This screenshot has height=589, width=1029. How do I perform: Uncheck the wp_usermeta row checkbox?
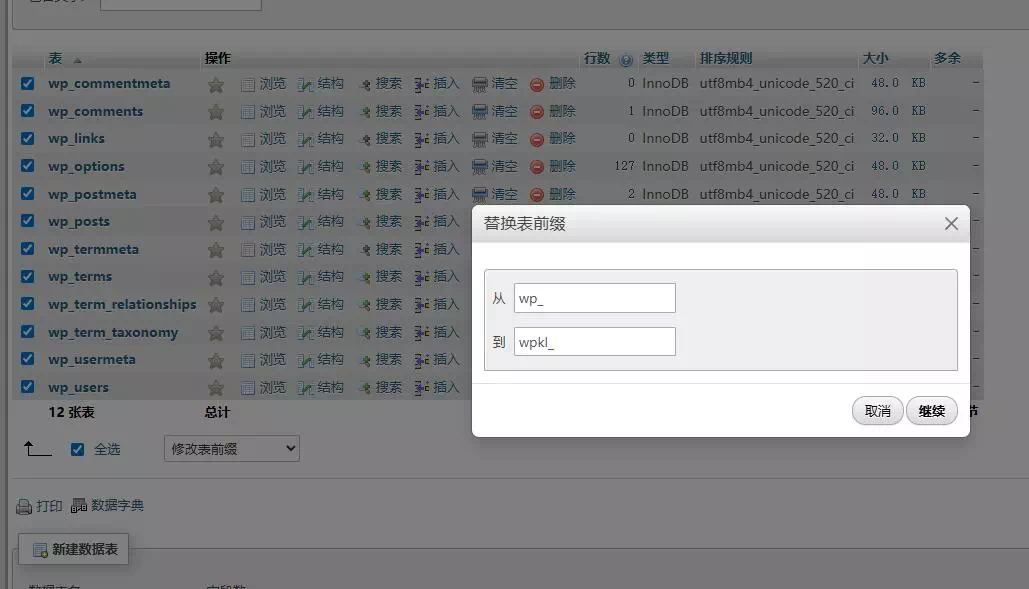[28, 359]
